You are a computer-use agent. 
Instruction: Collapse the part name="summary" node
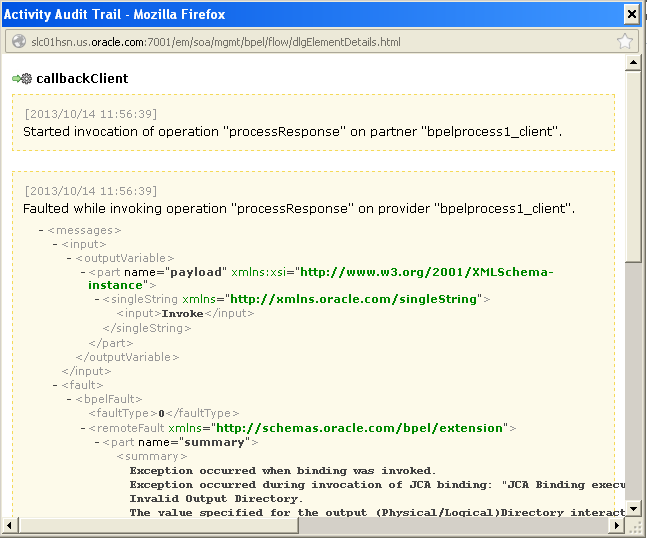[x=97, y=442]
